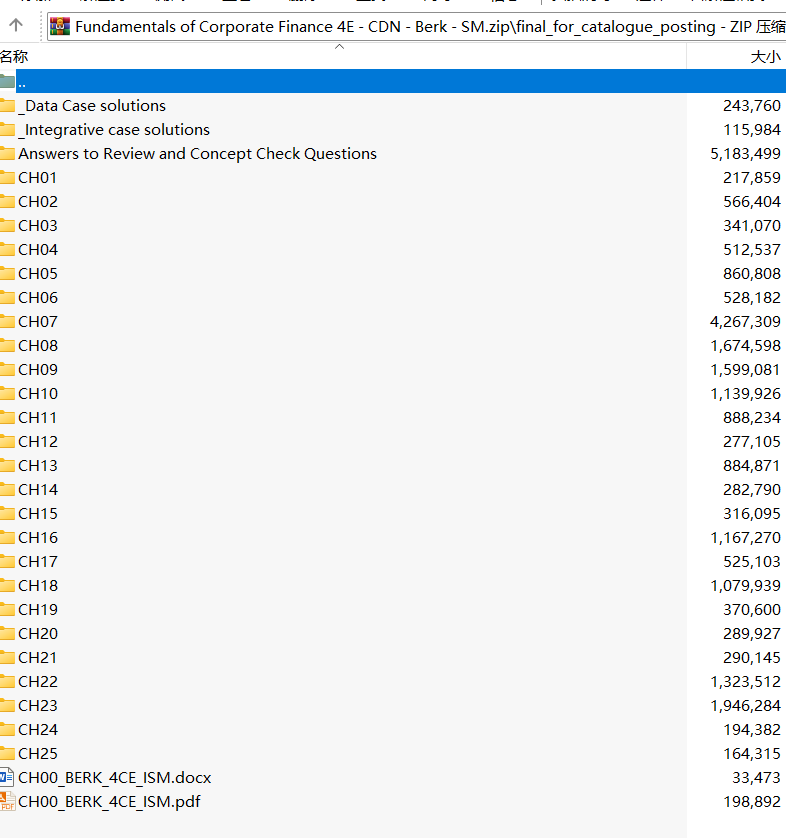The height and width of the screenshot is (838, 786).
Task: Select the CH00_BERK_4CE_ISM.pdf file name
Action: (x=110, y=802)
